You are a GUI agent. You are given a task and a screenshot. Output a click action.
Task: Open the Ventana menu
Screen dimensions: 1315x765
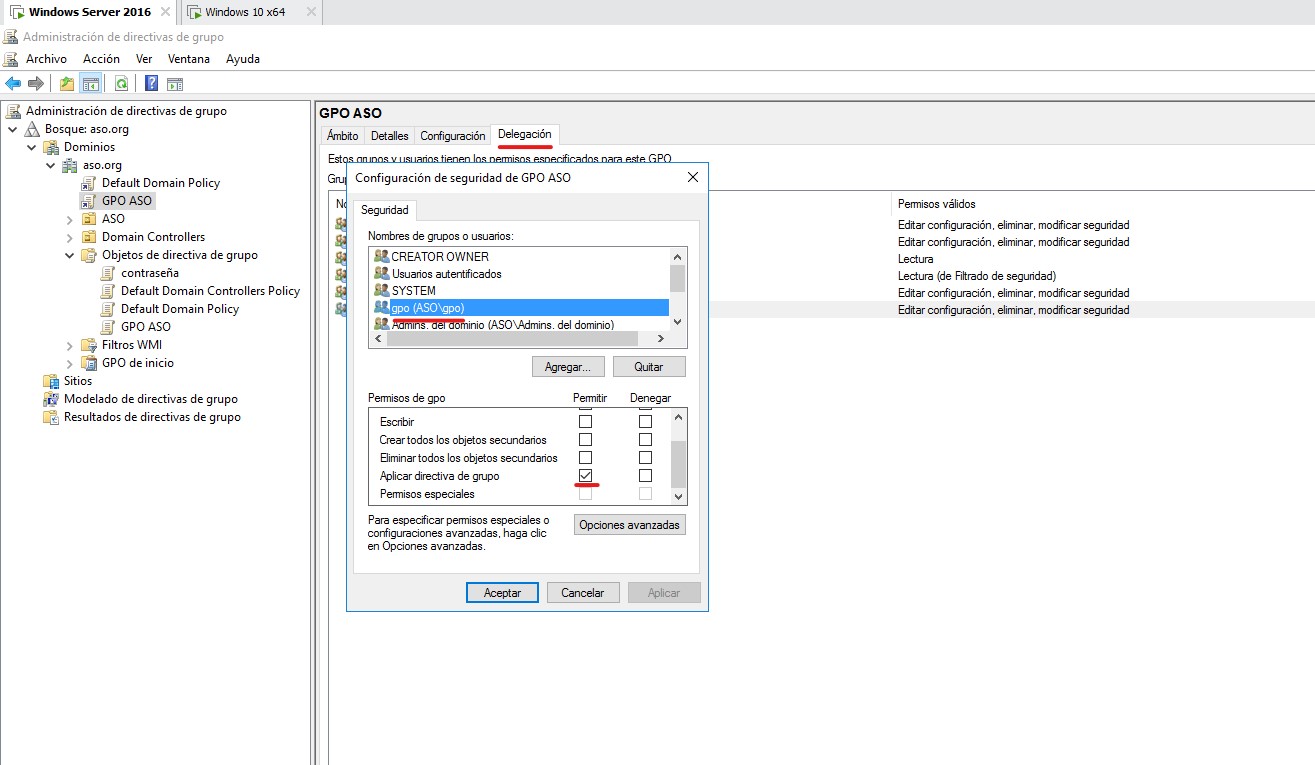tap(189, 59)
